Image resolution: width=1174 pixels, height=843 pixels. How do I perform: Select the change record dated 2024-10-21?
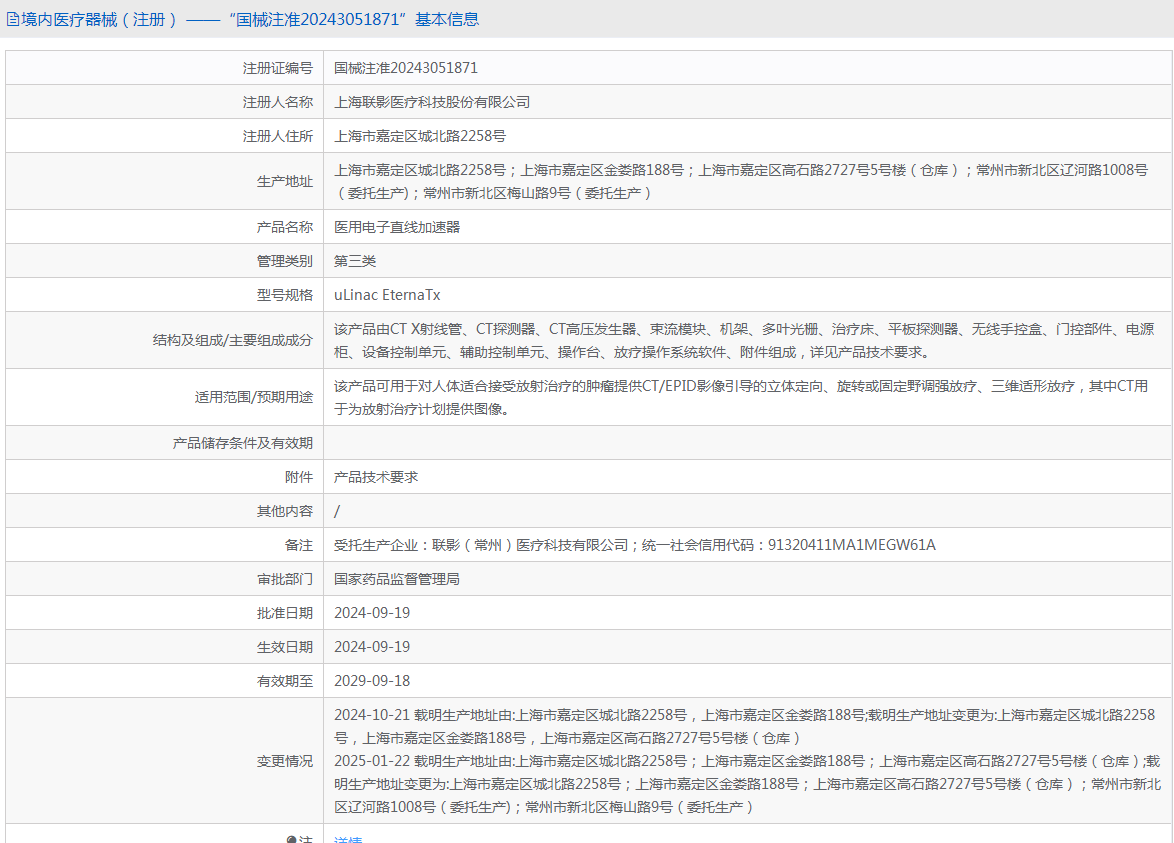(x=745, y=727)
